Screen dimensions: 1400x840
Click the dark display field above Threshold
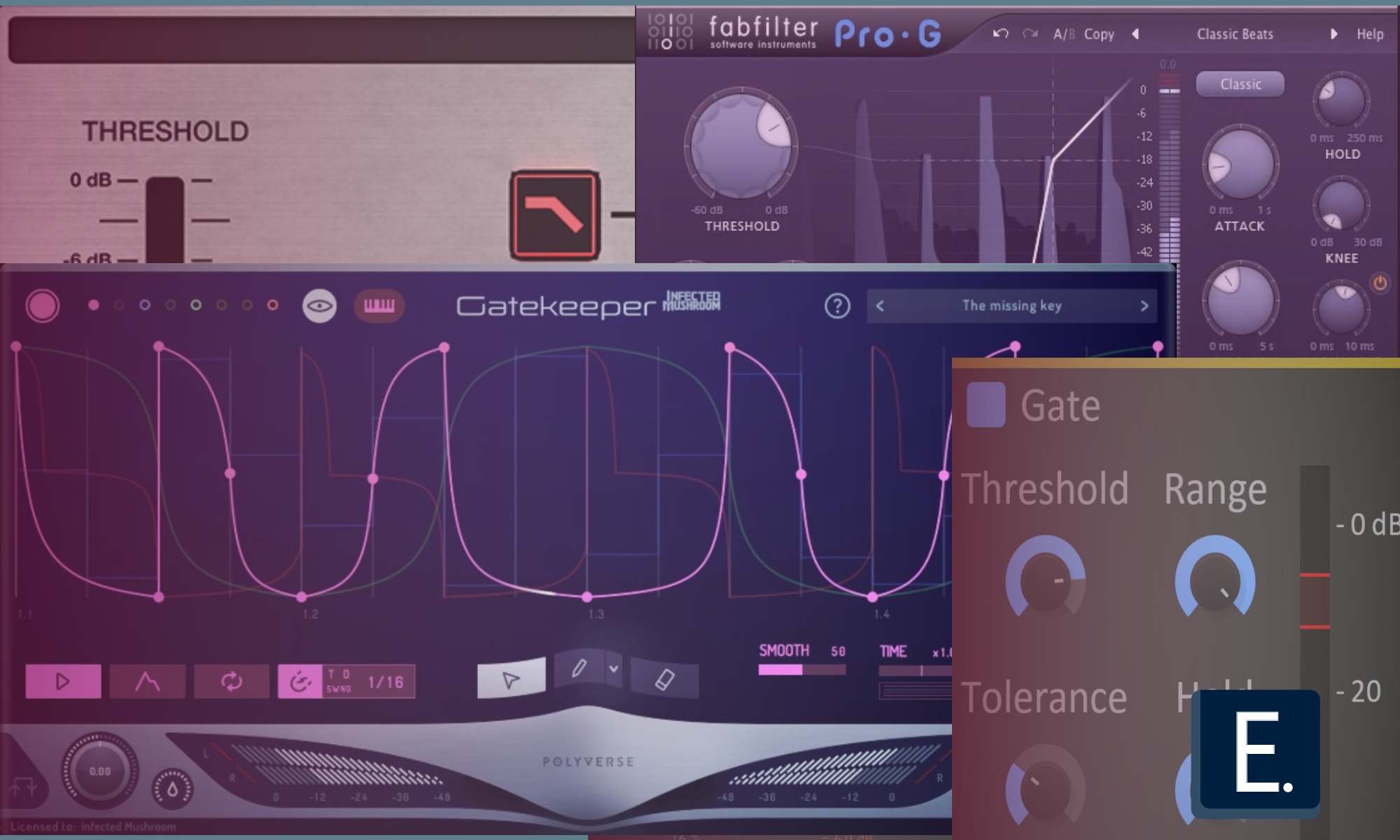coord(321,40)
